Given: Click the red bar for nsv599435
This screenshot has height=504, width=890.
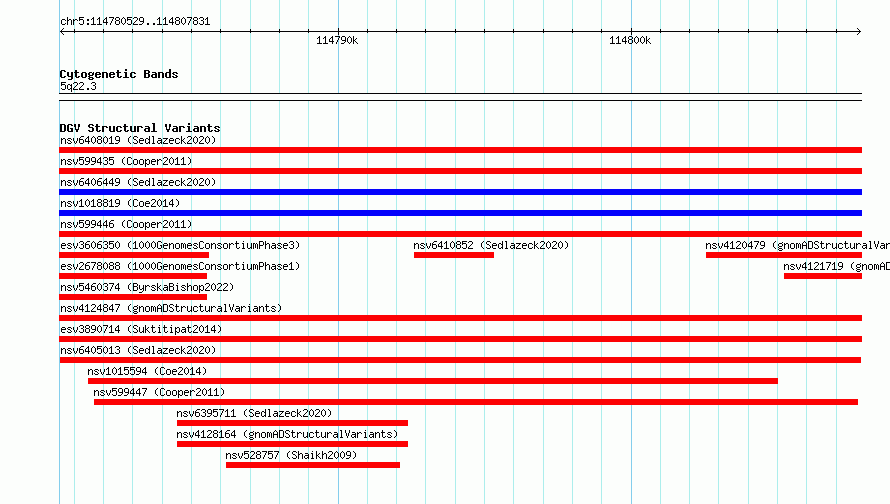Looking at the screenshot, I should pyautogui.click(x=460, y=171).
